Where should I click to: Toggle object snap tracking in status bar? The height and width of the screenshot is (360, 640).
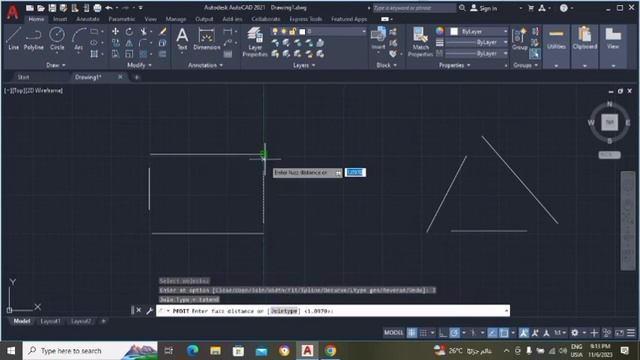click(x=492, y=333)
